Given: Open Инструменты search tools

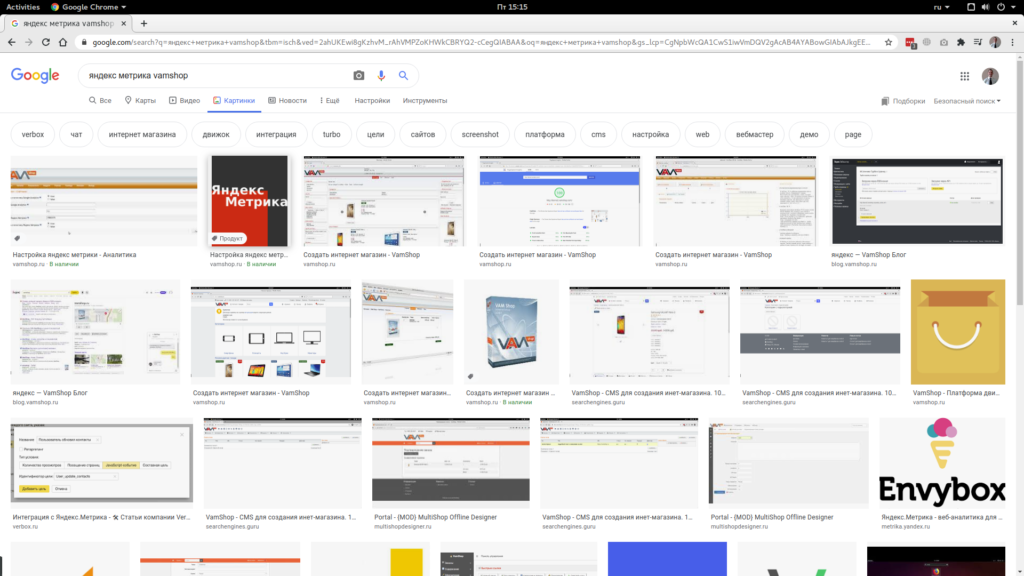Looking at the screenshot, I should (x=425, y=101).
